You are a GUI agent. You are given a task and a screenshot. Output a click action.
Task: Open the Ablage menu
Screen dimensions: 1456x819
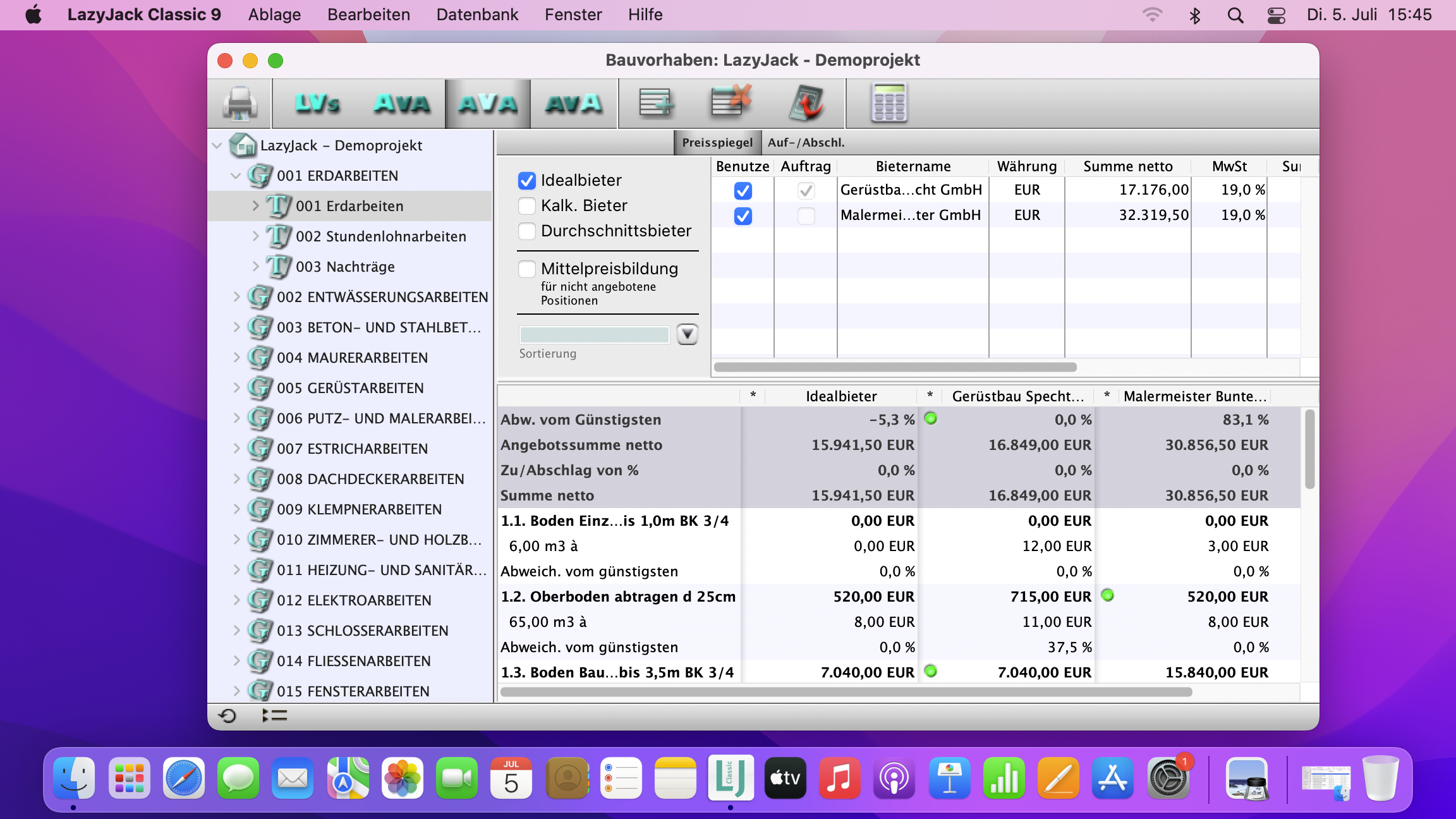[274, 15]
